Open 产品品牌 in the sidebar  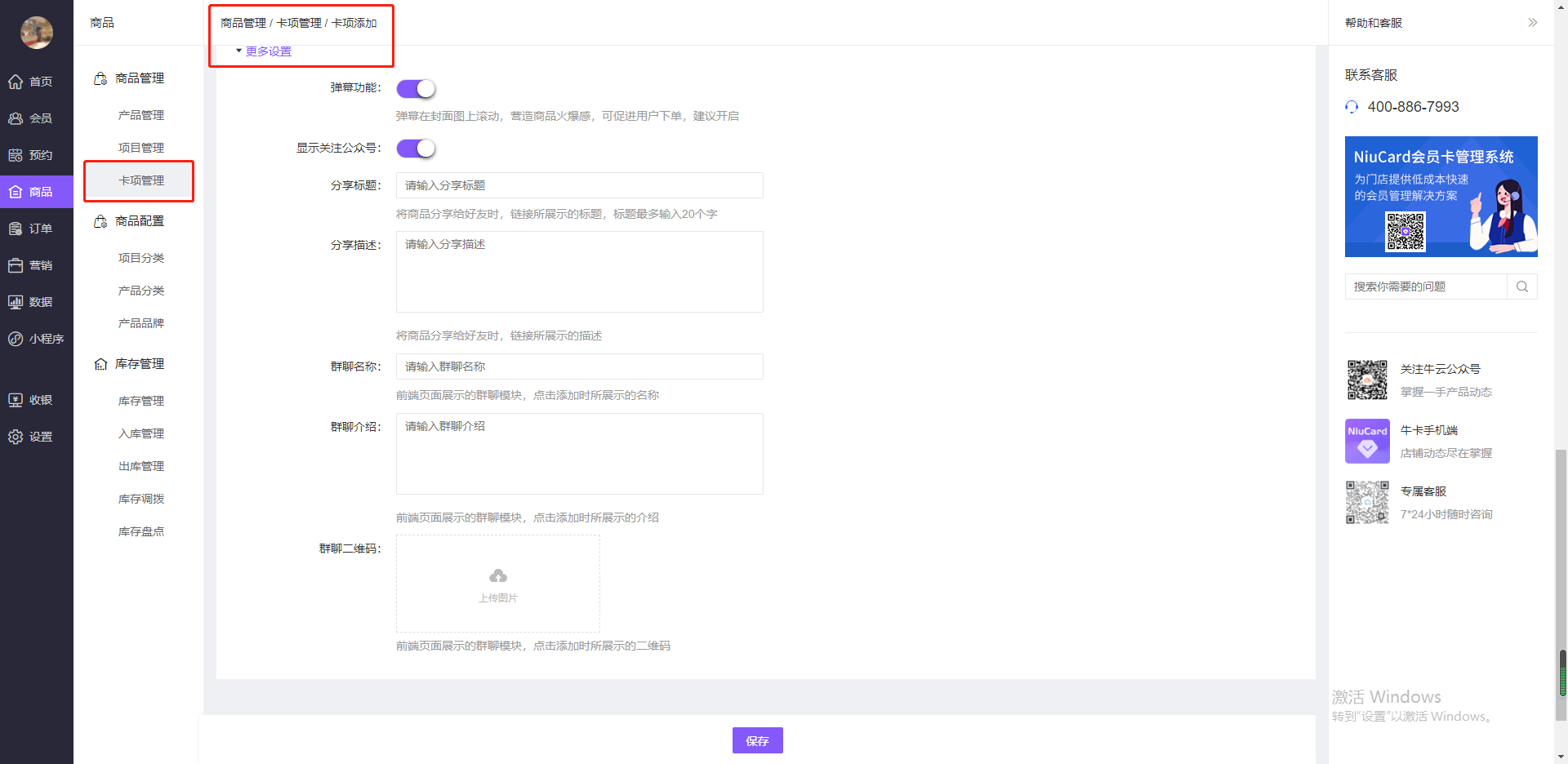141,323
